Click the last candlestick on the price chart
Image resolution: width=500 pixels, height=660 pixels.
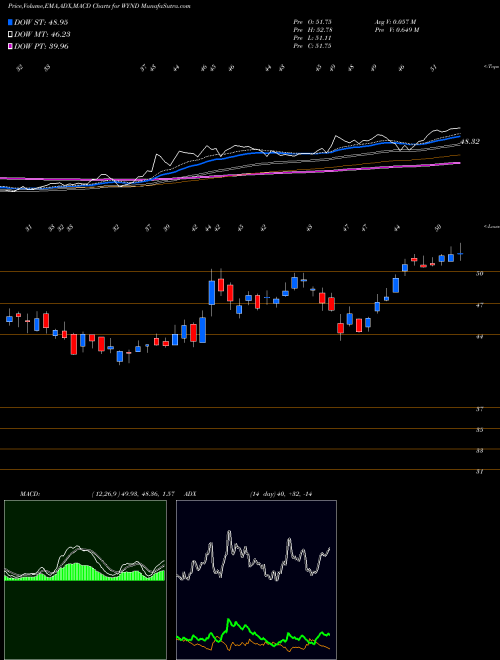460,253
